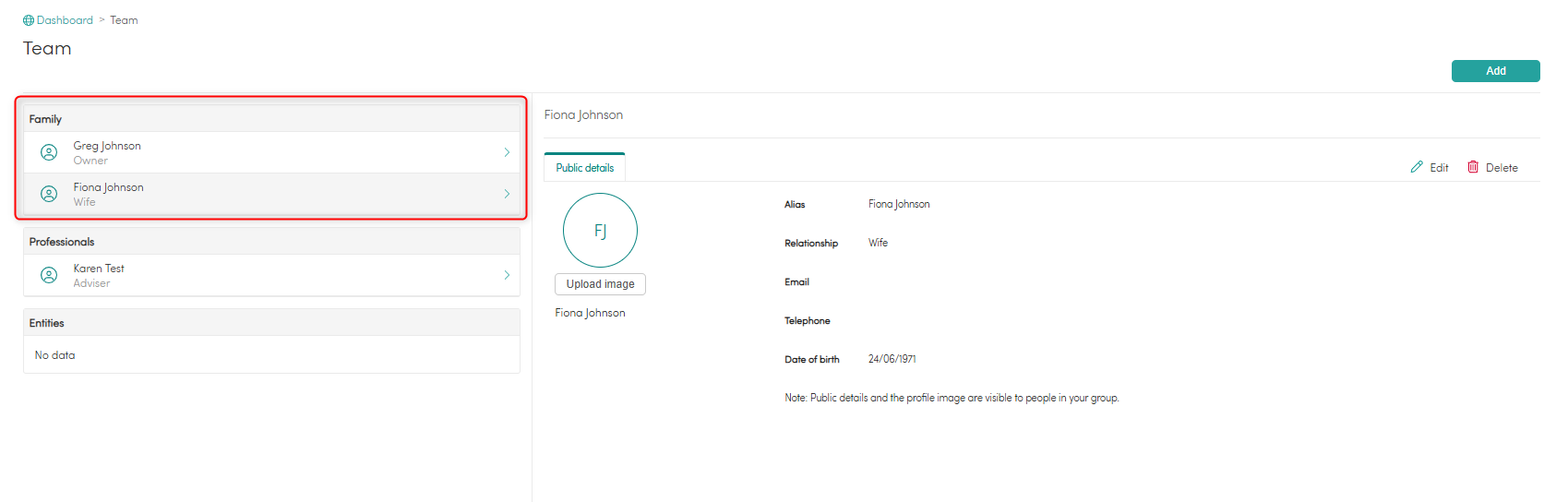Click Karen Test's profile avatar icon
1568x502 pixels.
pyautogui.click(x=49, y=275)
